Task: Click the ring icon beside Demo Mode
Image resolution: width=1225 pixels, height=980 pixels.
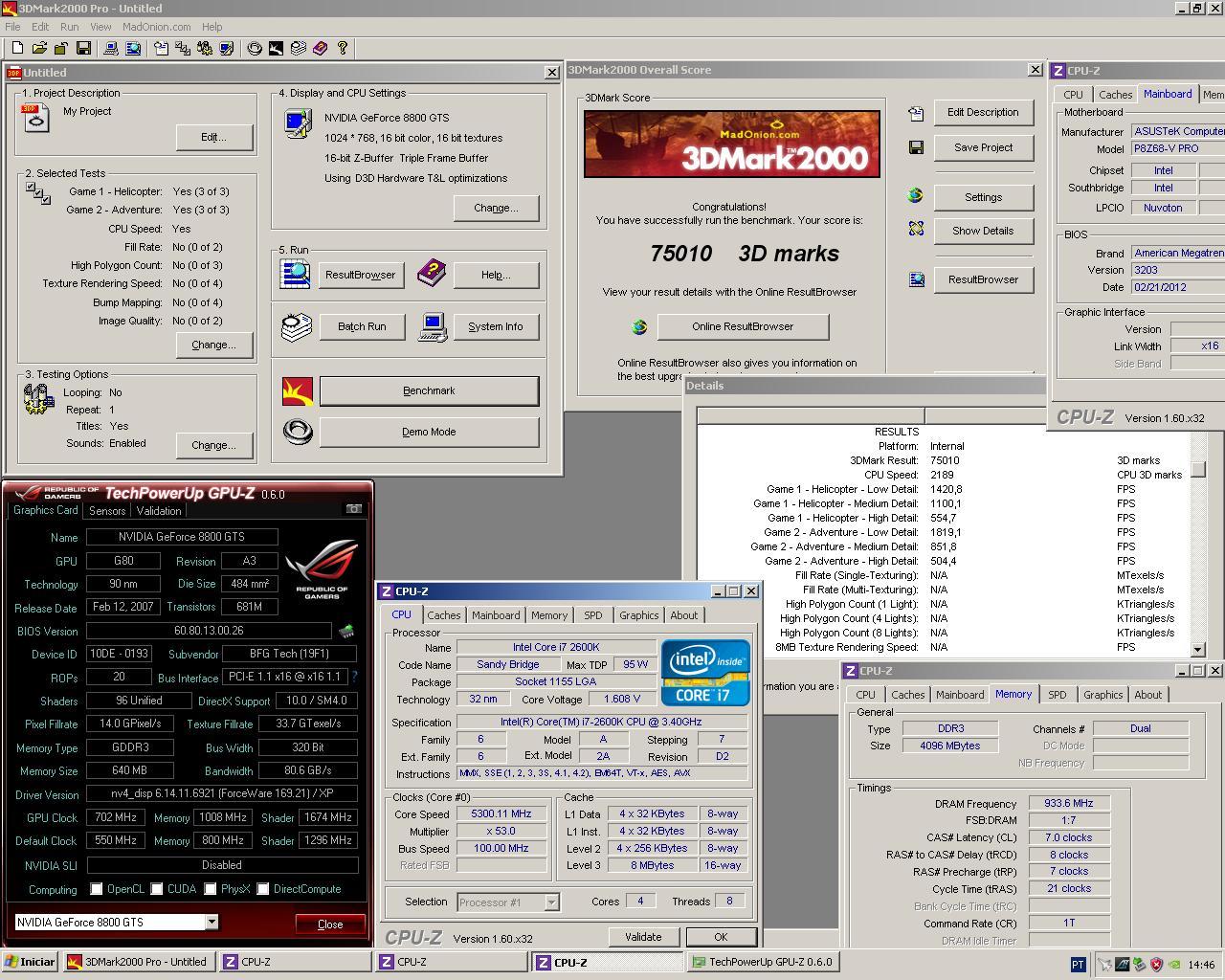Action: 298,432
